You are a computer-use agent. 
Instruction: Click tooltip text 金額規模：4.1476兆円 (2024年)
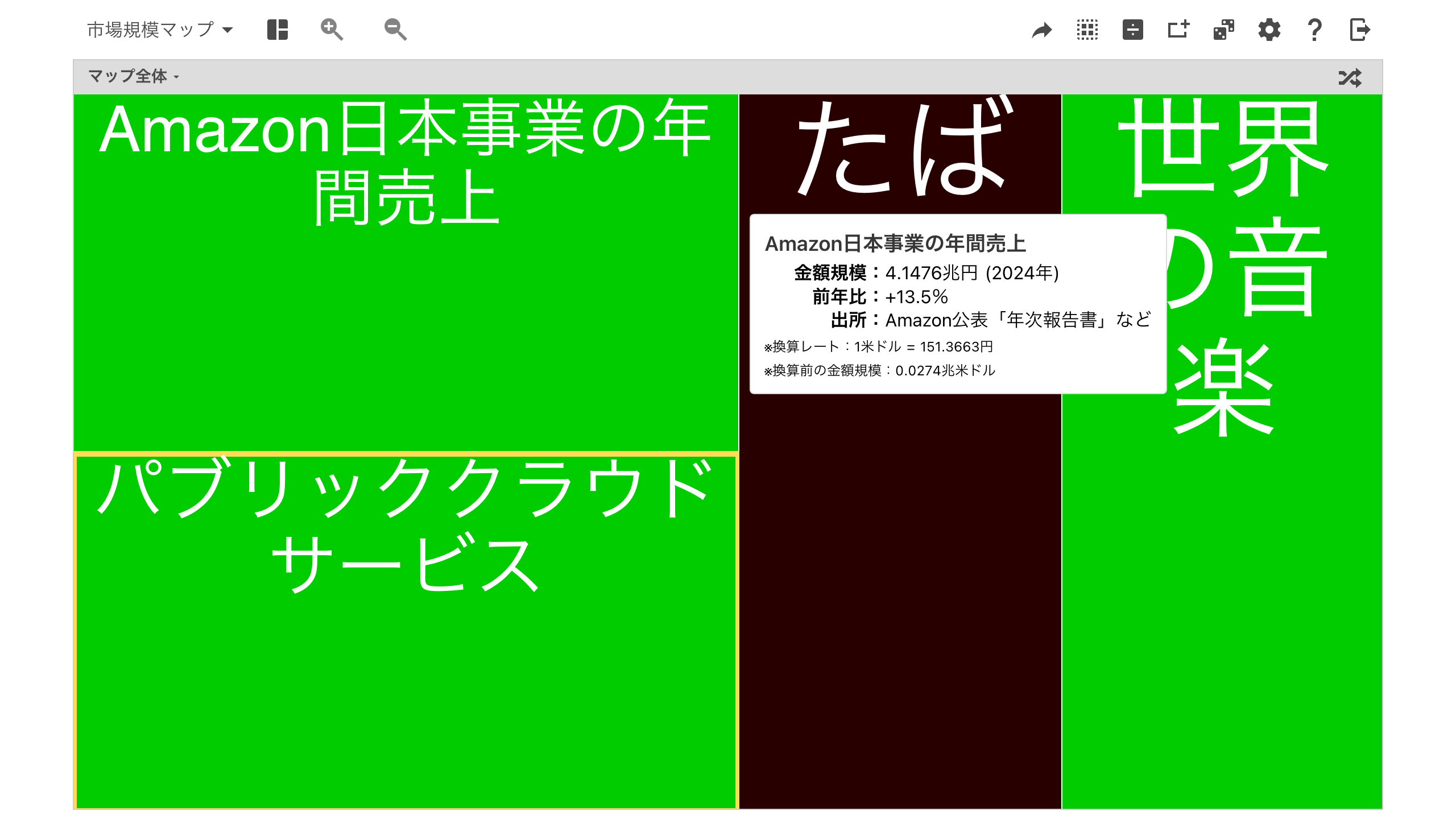coord(926,273)
